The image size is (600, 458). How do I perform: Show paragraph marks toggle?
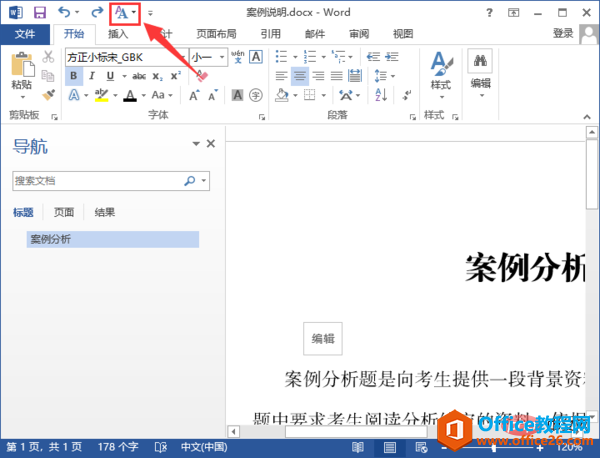[406, 95]
